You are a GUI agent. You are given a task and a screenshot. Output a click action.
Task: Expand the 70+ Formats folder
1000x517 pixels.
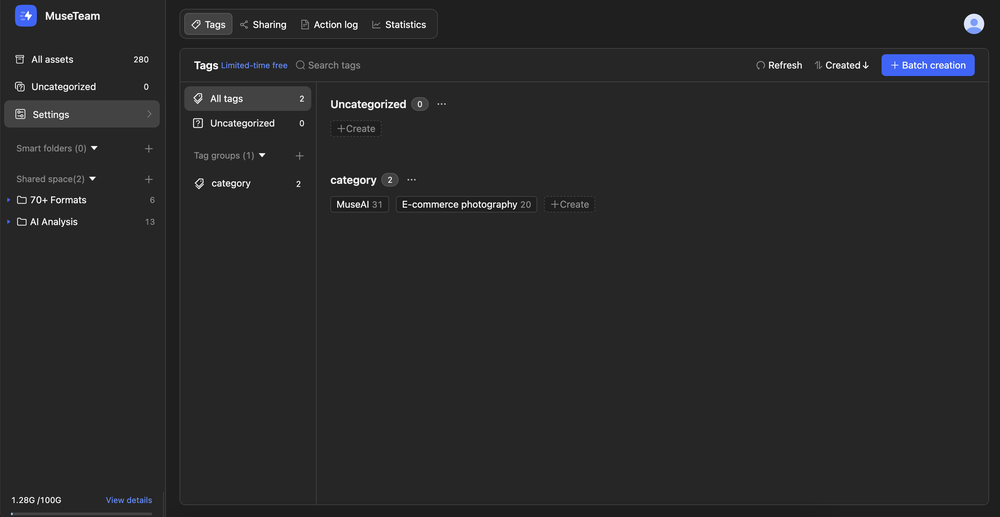(9, 200)
